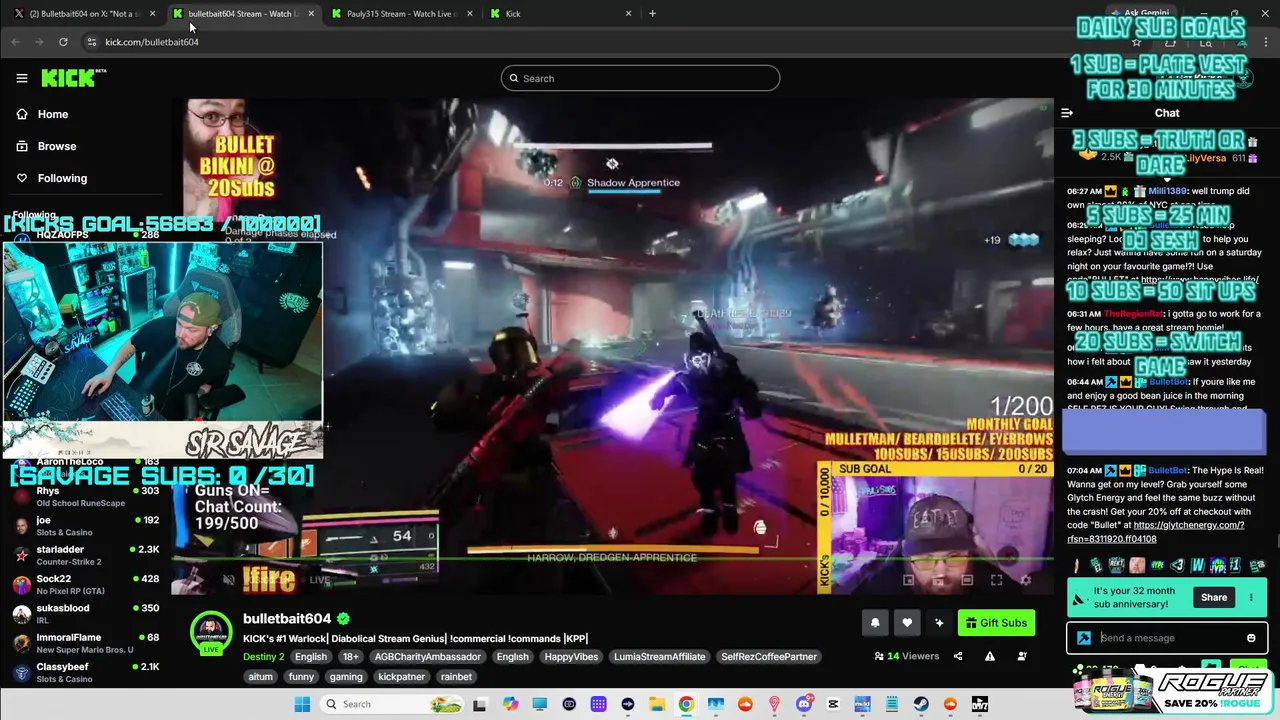The height and width of the screenshot is (720, 1280).
Task: Open Browse in sidebar
Action: coord(57,146)
